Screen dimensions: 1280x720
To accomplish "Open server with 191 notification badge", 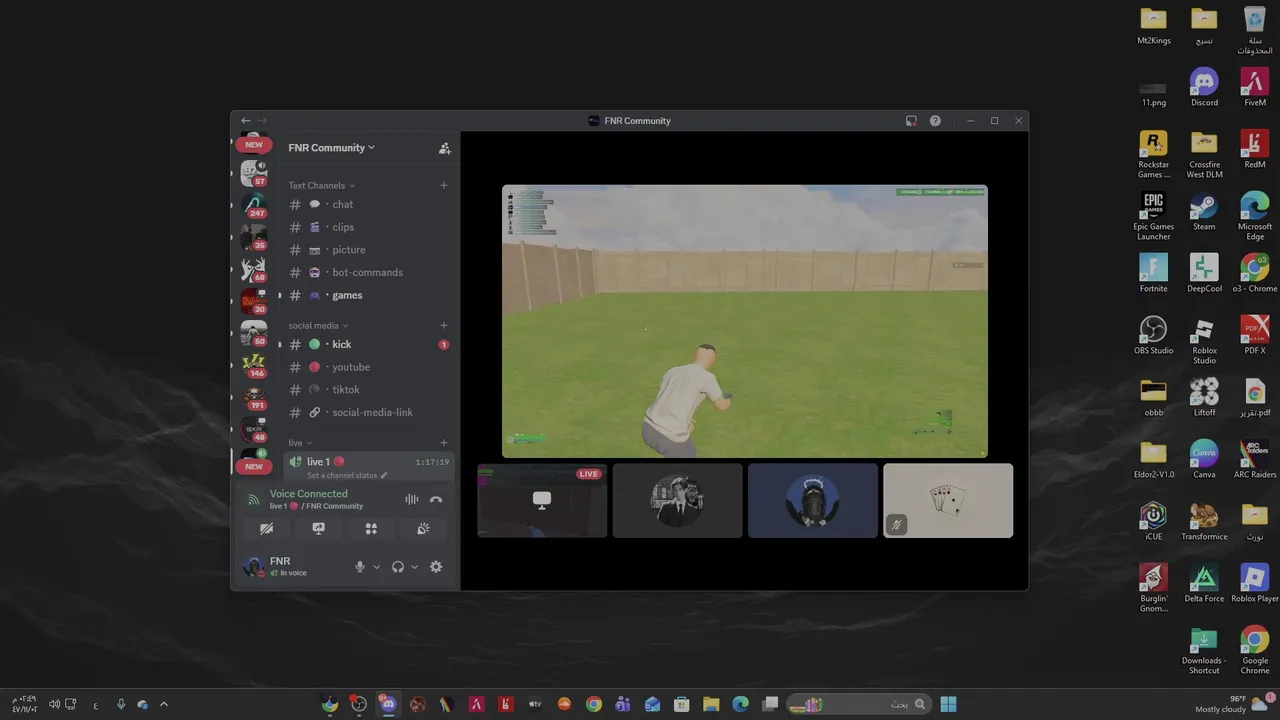I will (254, 398).
